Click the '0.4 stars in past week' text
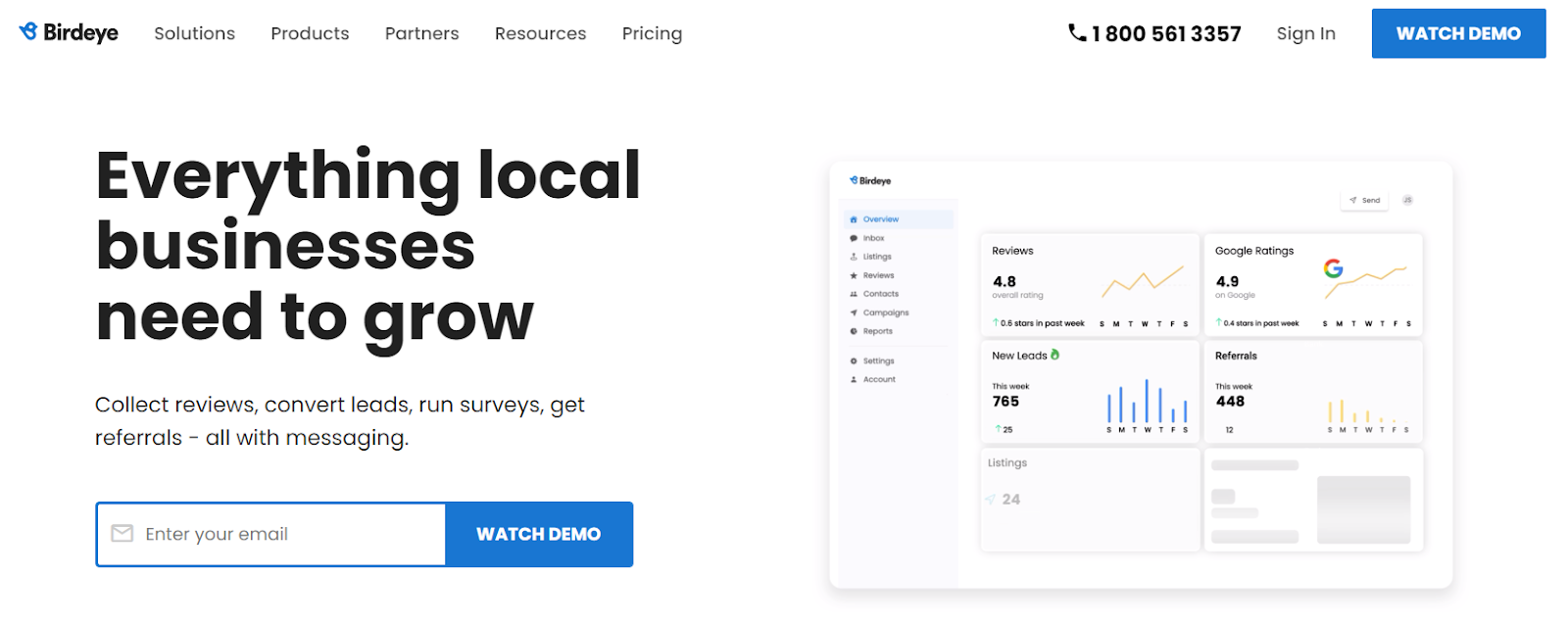 point(1260,323)
